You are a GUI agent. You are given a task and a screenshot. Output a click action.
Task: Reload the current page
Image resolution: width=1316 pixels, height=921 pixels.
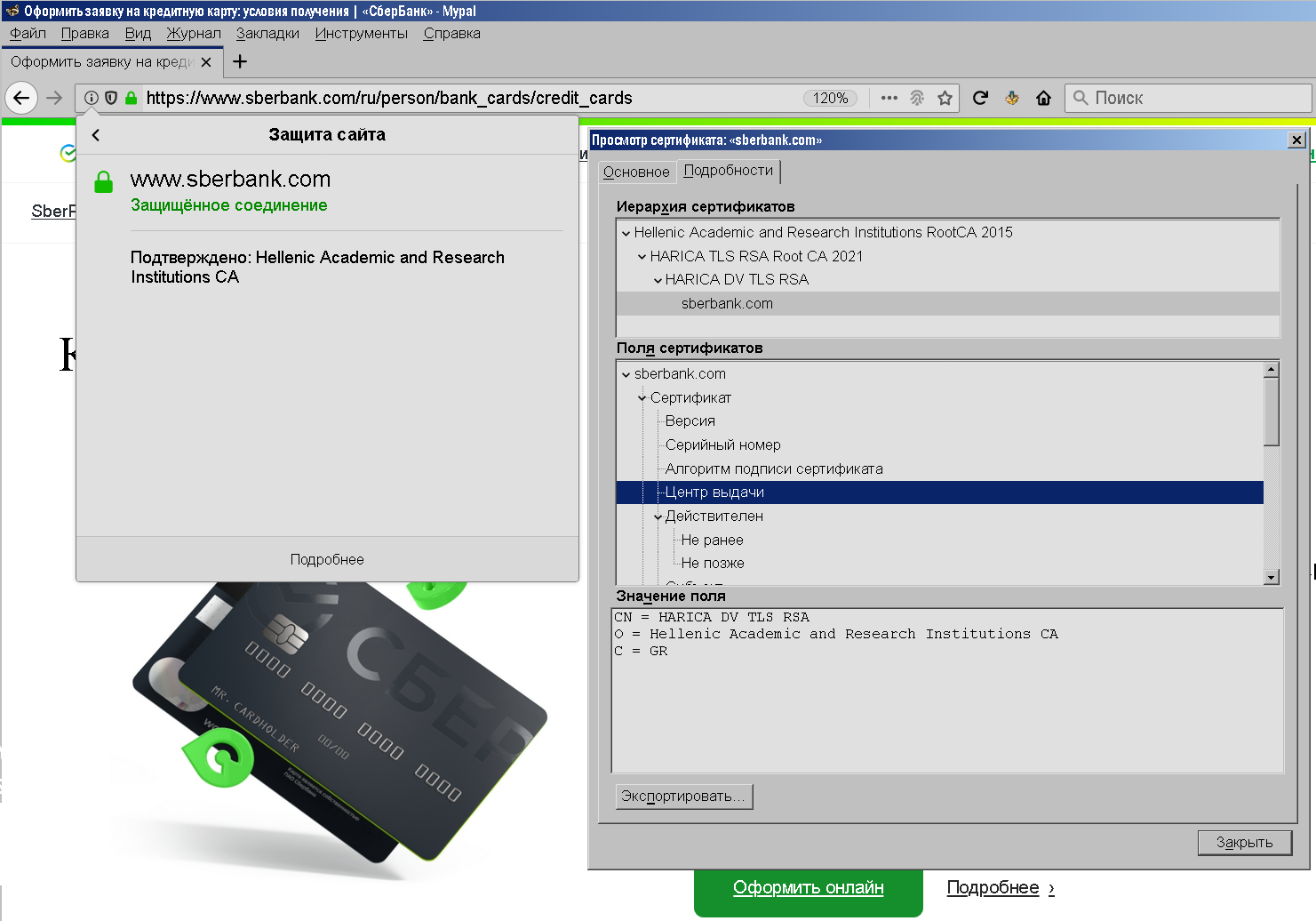(980, 98)
